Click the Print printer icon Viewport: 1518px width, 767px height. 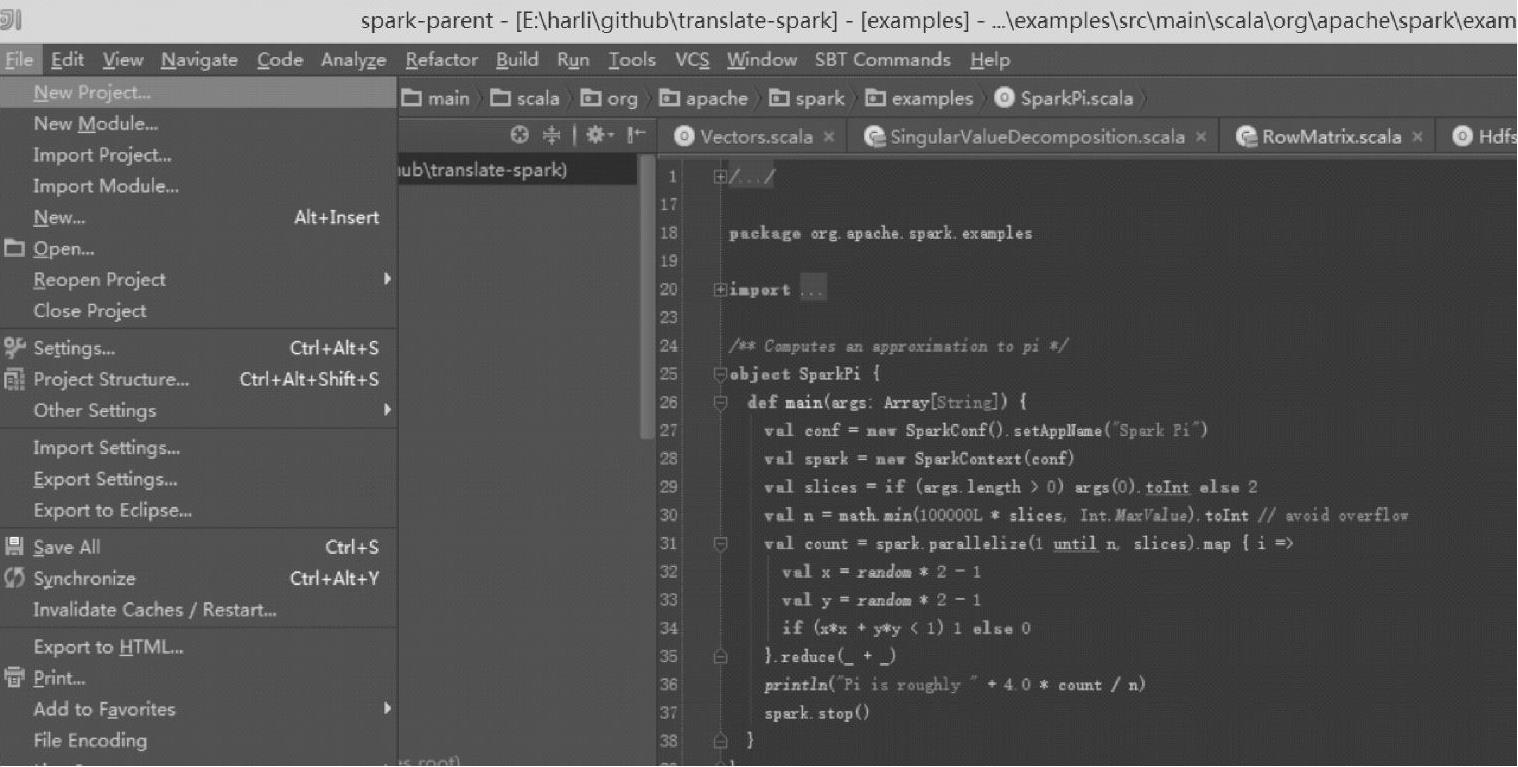coord(15,678)
